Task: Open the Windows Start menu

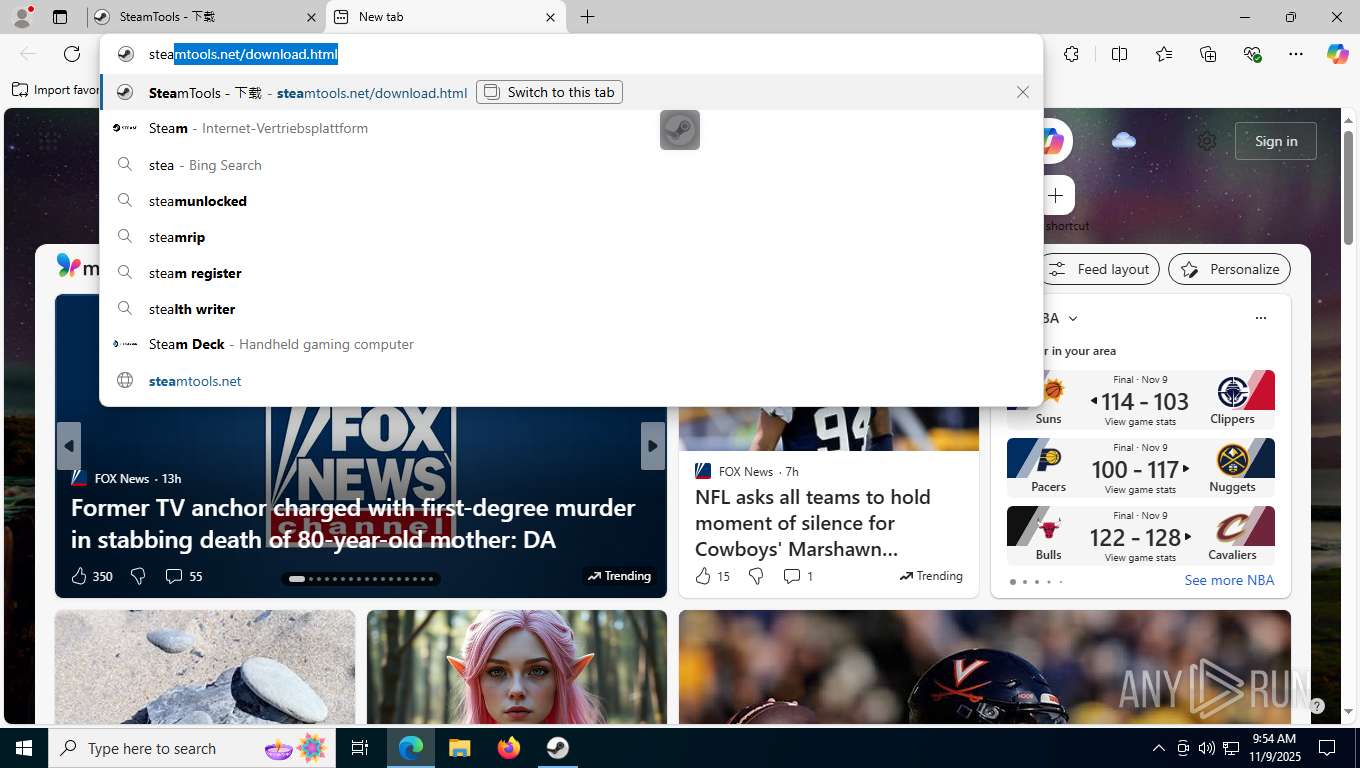Action: click(24, 748)
